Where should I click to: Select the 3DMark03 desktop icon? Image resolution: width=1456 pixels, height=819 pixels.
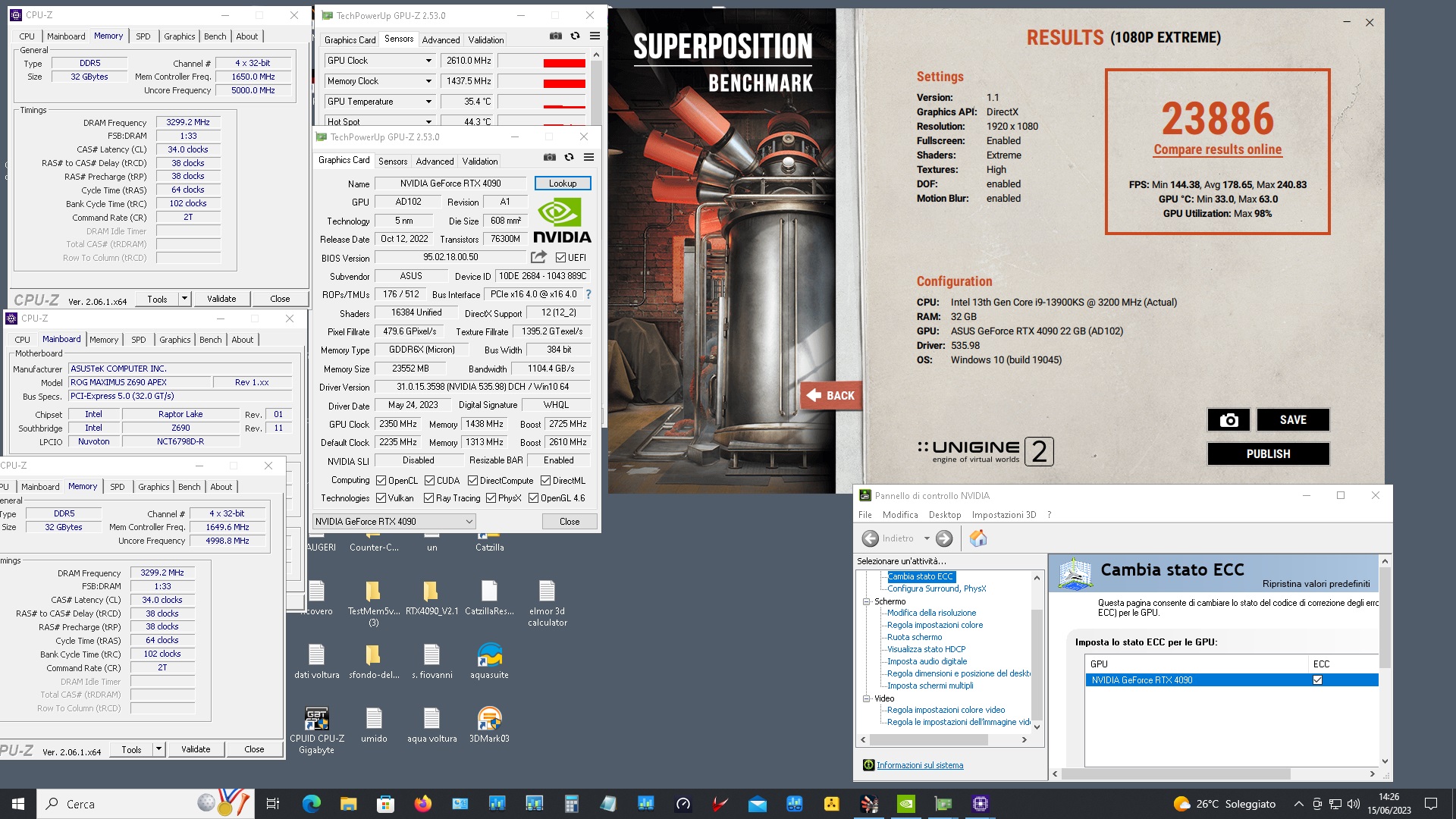[x=489, y=725]
